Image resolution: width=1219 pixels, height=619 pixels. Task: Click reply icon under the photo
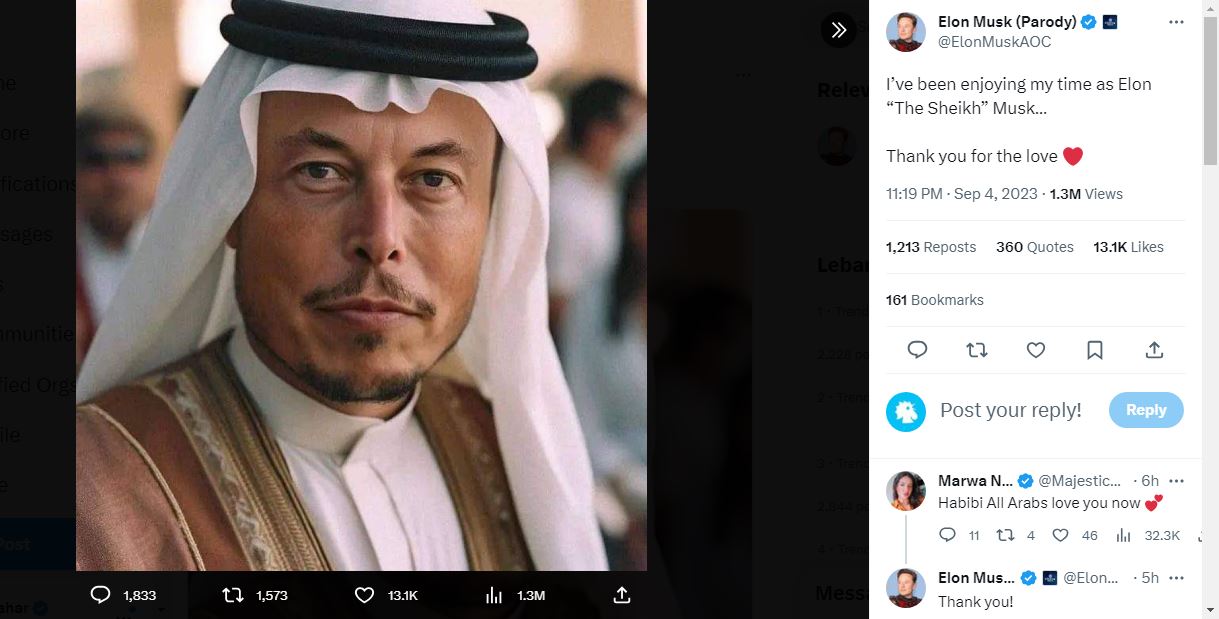pyautogui.click(x=100, y=595)
